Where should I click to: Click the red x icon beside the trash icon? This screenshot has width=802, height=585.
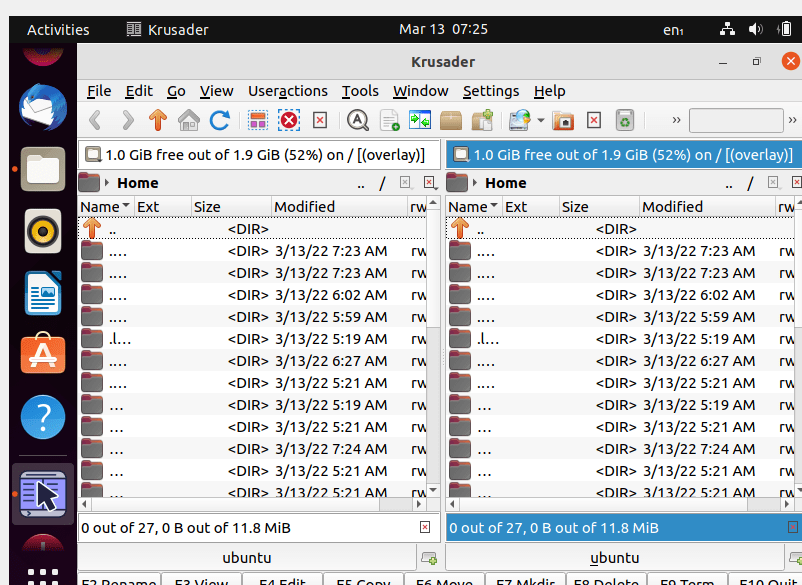pyautogui.click(x=594, y=121)
